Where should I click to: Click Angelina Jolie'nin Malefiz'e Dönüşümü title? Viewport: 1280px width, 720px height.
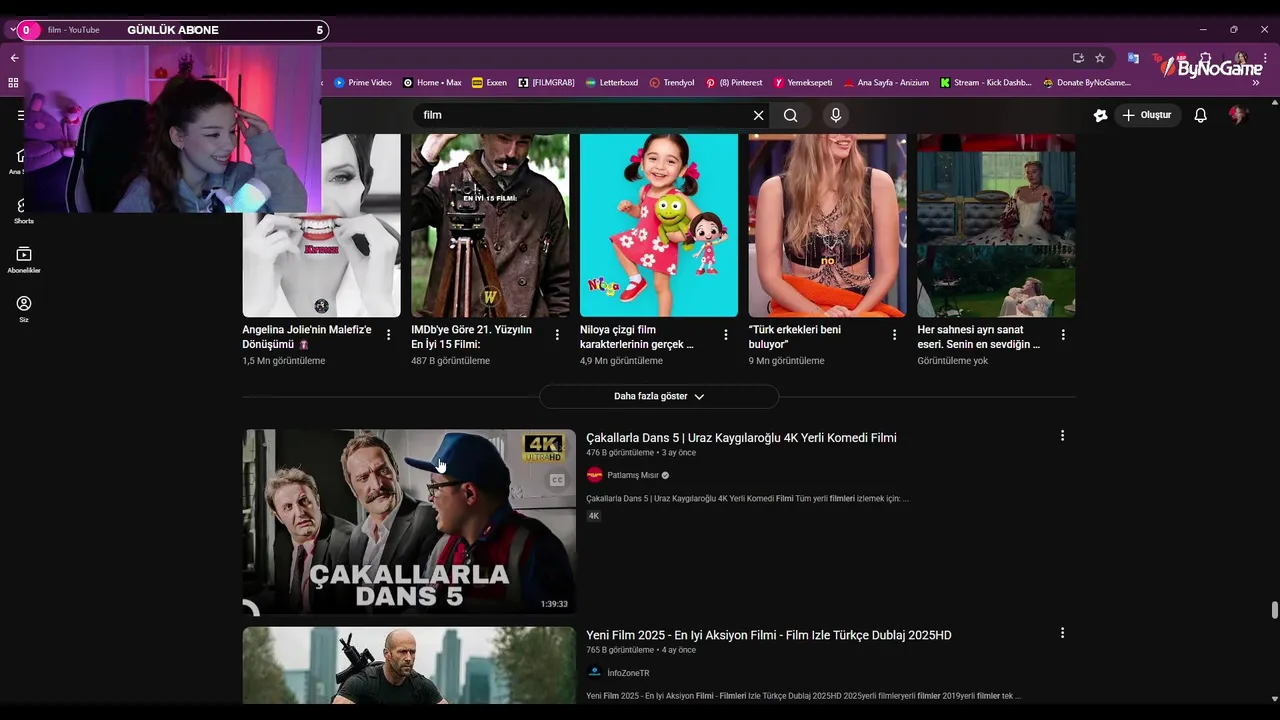pos(307,337)
